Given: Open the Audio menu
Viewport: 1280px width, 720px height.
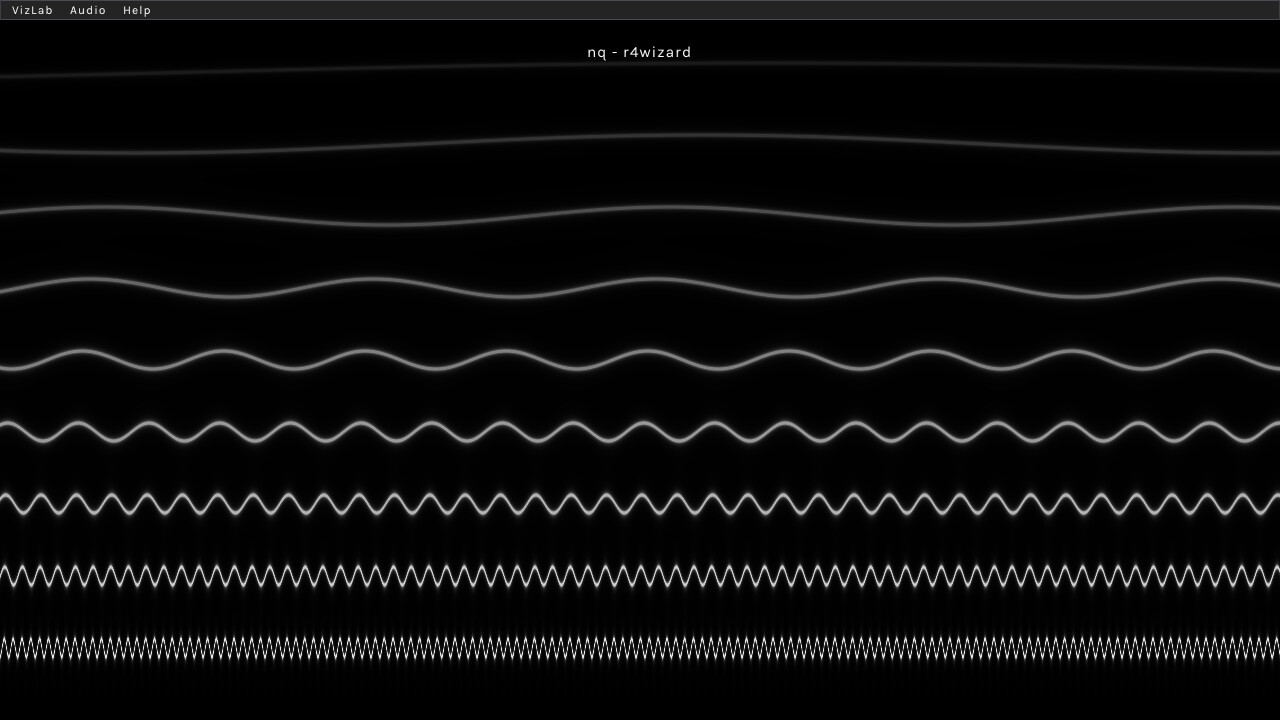Looking at the screenshot, I should click(88, 10).
